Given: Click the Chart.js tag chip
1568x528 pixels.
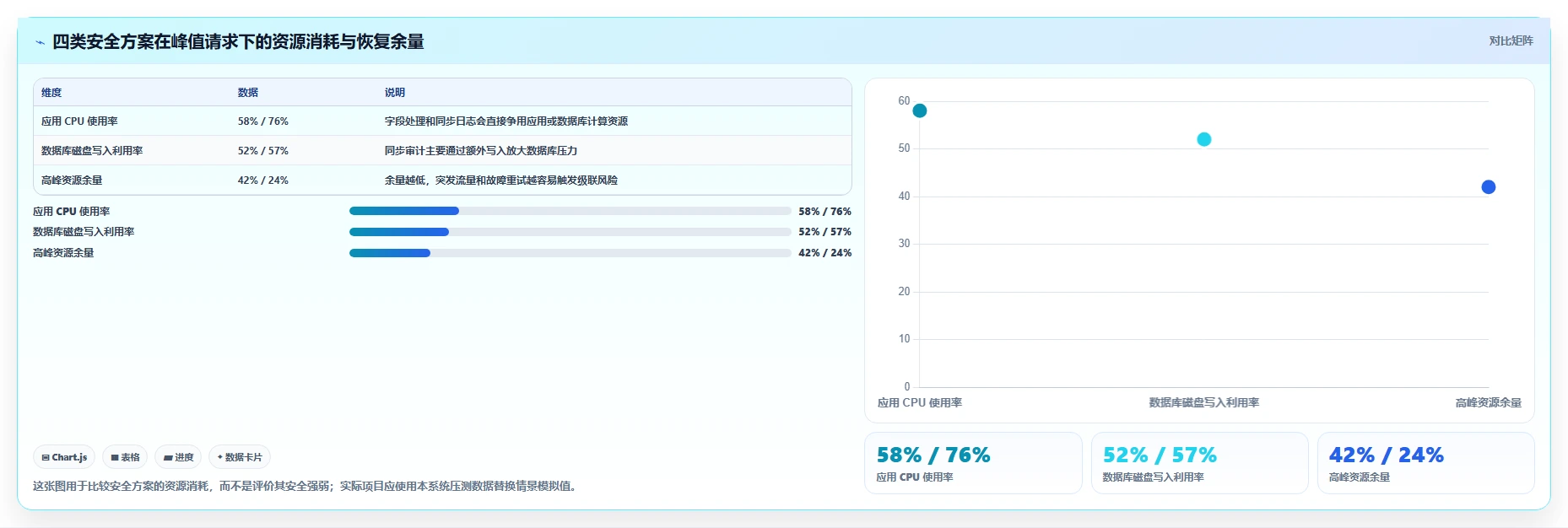Looking at the screenshot, I should [64, 457].
